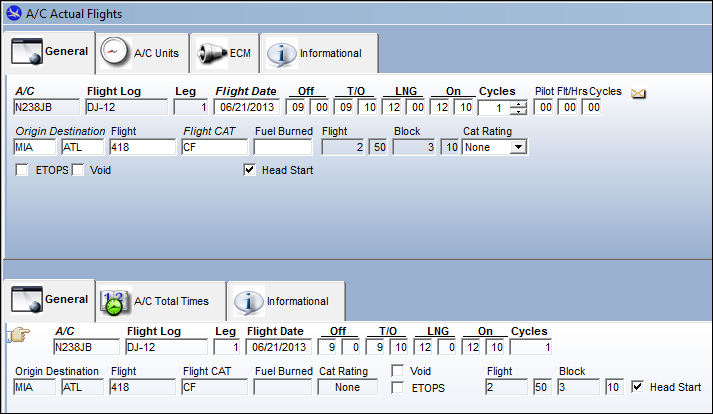Click the envelope icon next to Pilot Cycles

[638, 94]
